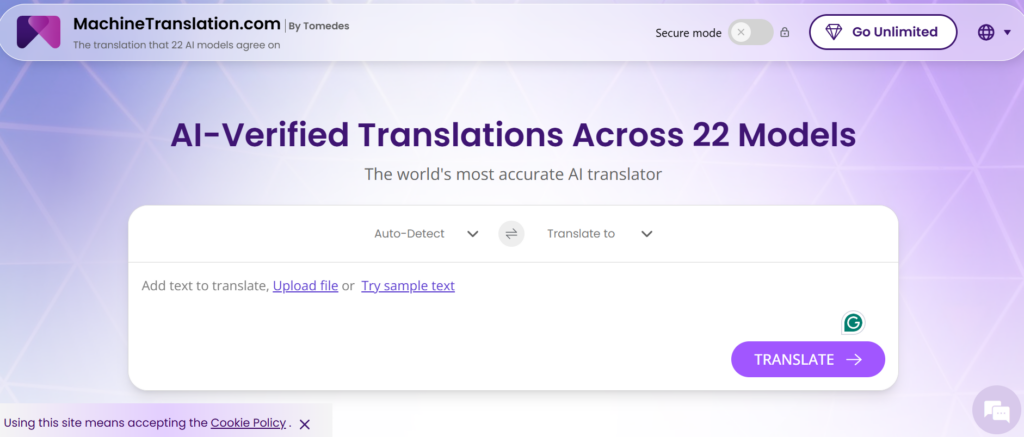The height and width of the screenshot is (437, 1024).
Task: Click the Go Unlimited label text
Action: 894,32
